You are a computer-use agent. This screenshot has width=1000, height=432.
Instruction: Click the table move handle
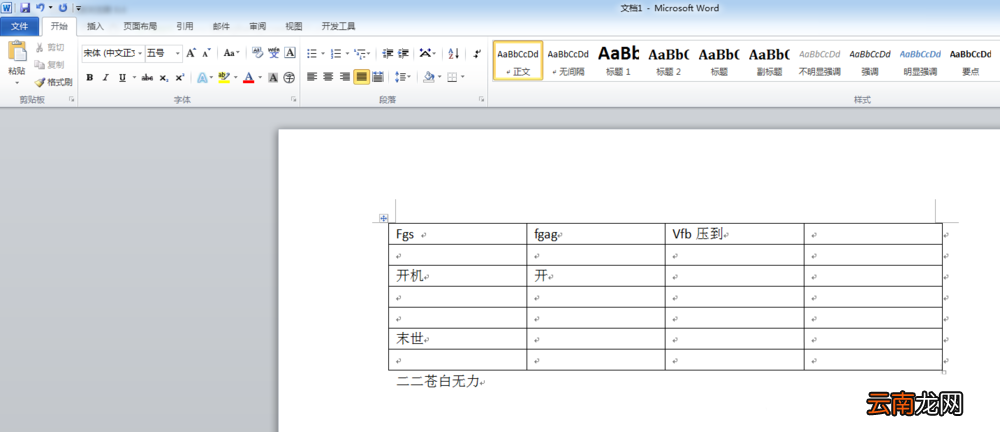(384, 218)
